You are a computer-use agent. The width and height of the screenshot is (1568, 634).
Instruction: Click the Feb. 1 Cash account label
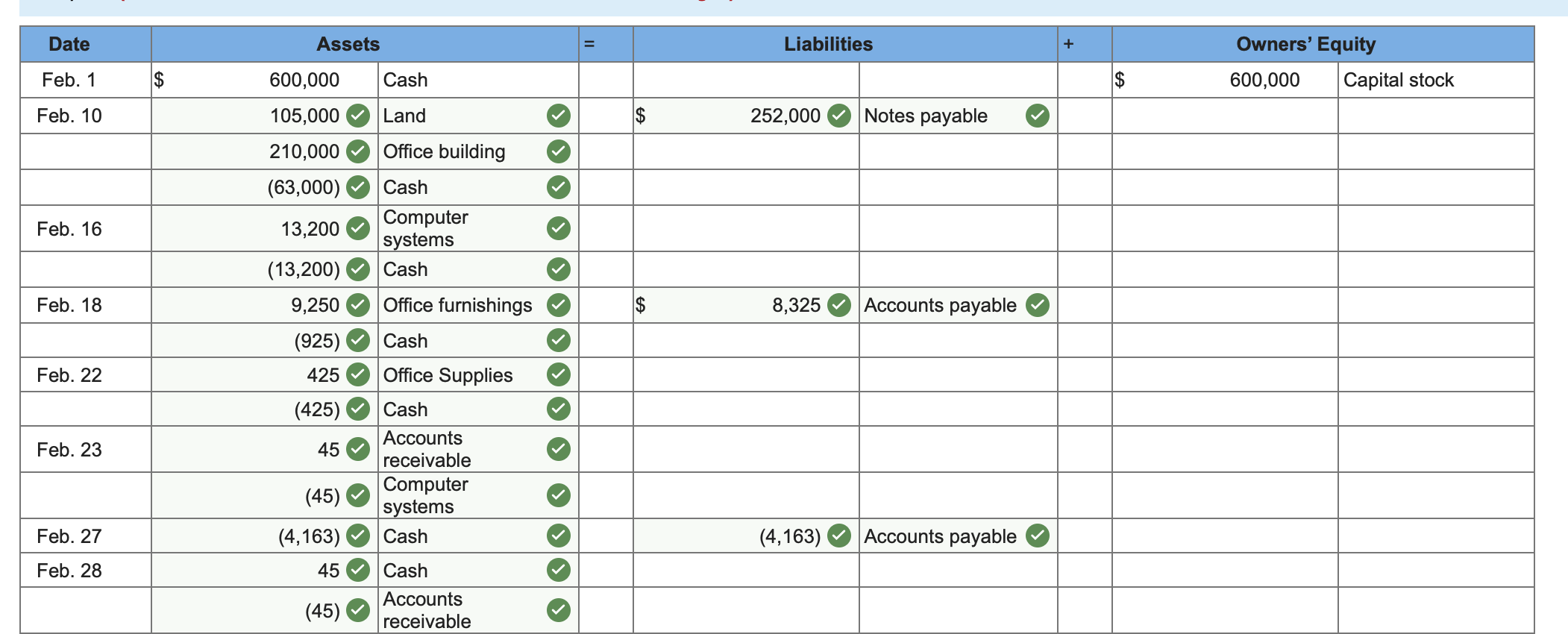coord(406,80)
